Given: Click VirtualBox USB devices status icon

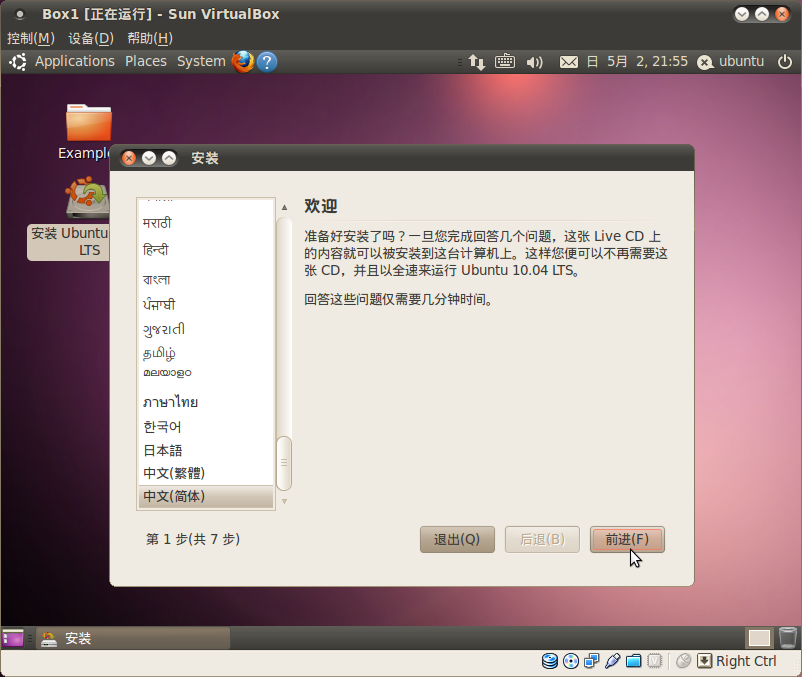Looking at the screenshot, I should pos(613,661).
